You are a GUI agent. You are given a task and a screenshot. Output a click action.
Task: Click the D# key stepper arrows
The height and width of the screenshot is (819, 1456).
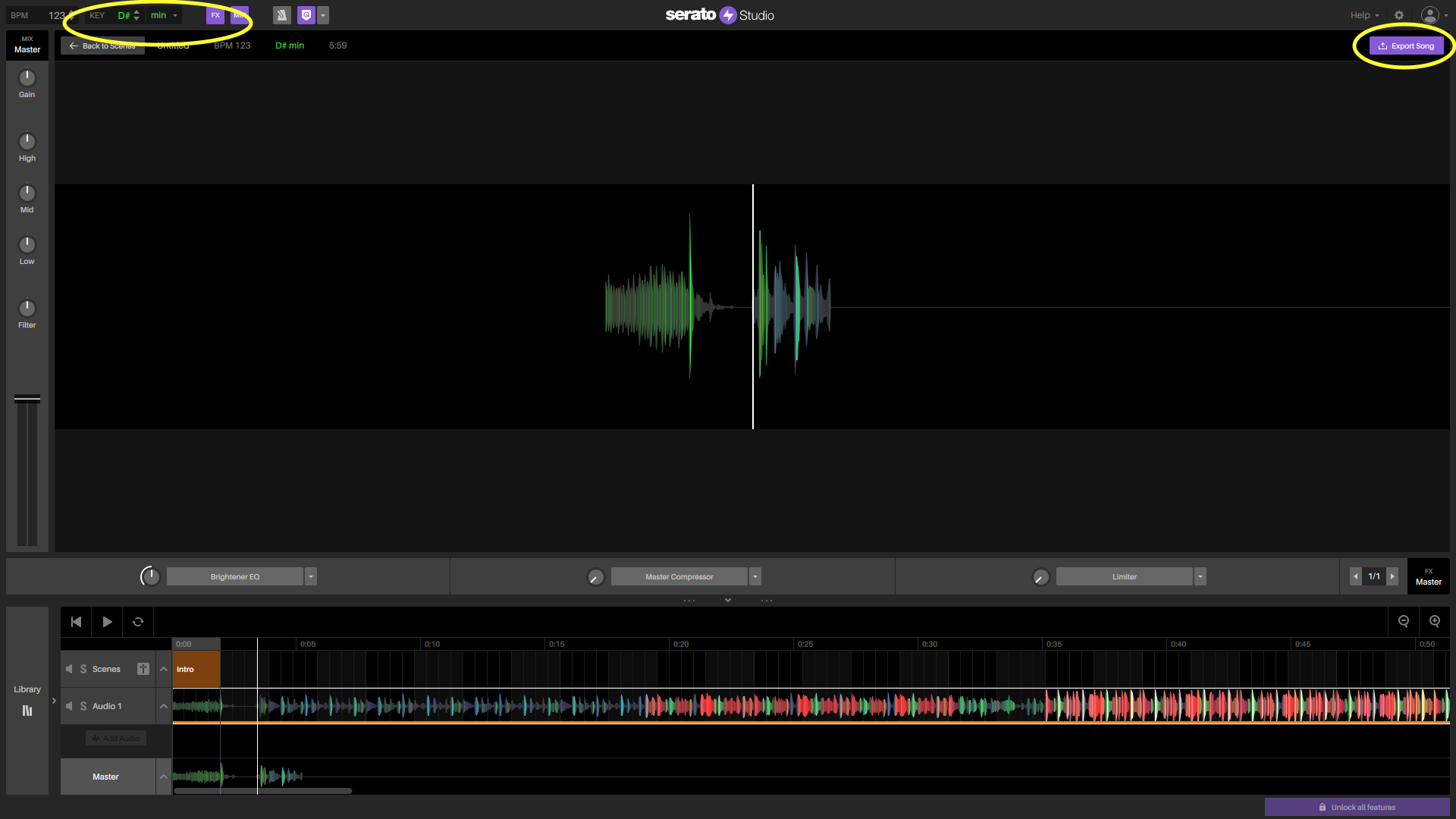pos(136,15)
